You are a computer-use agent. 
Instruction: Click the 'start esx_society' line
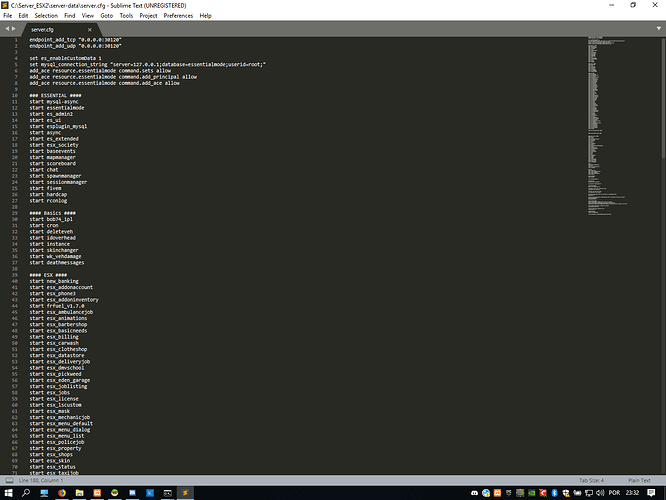click(x=54, y=145)
